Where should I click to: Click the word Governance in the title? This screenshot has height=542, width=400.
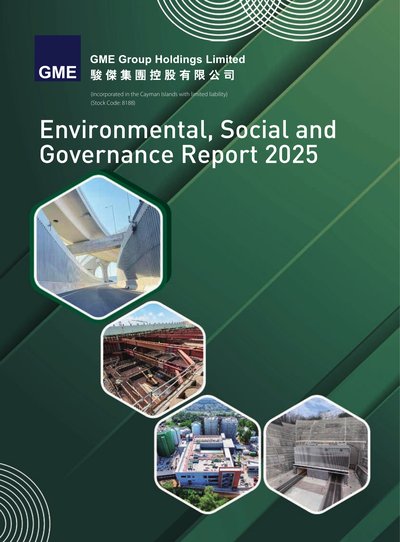[x=106, y=154]
